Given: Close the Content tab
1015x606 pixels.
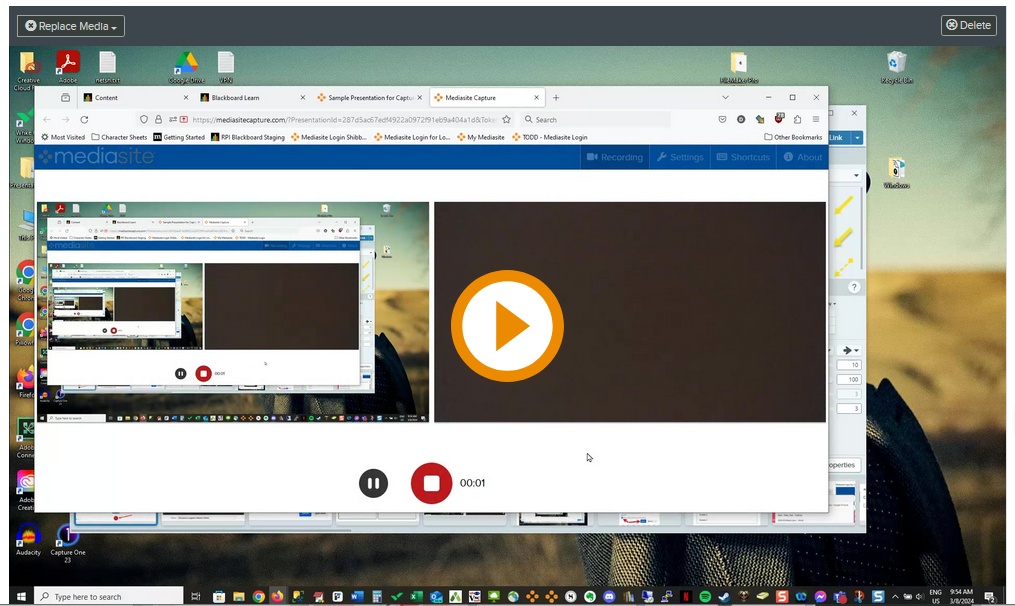Looking at the screenshot, I should click(x=186, y=98).
